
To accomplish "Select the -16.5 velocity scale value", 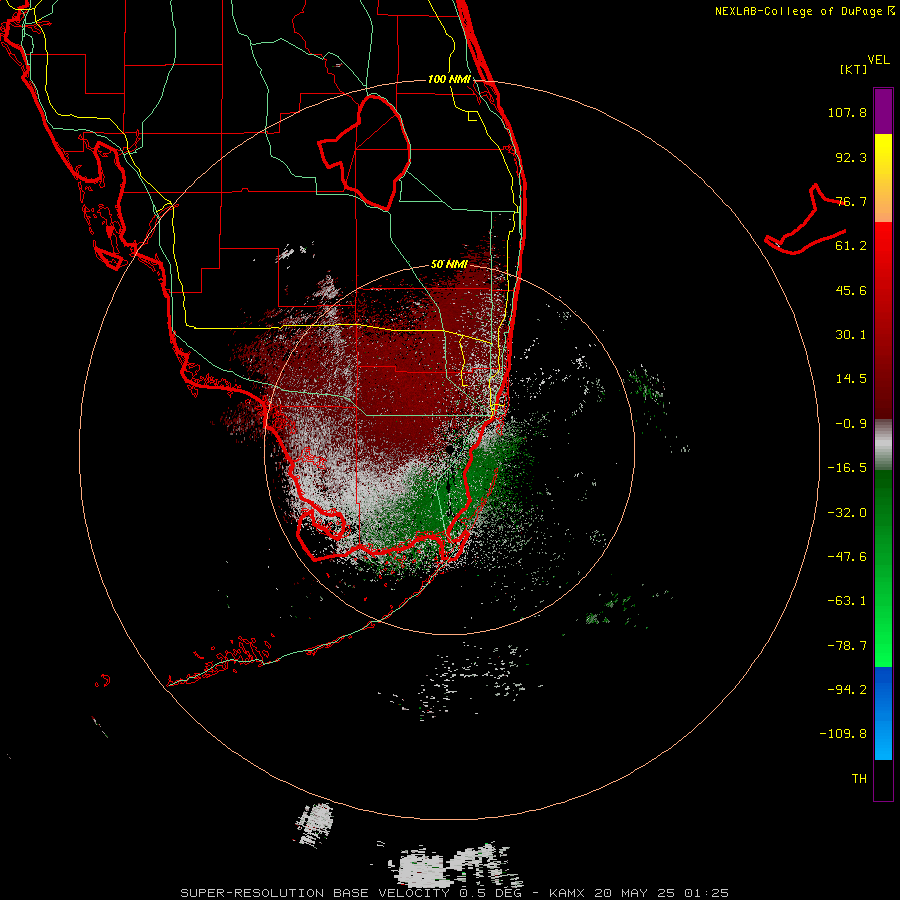I will (847, 468).
